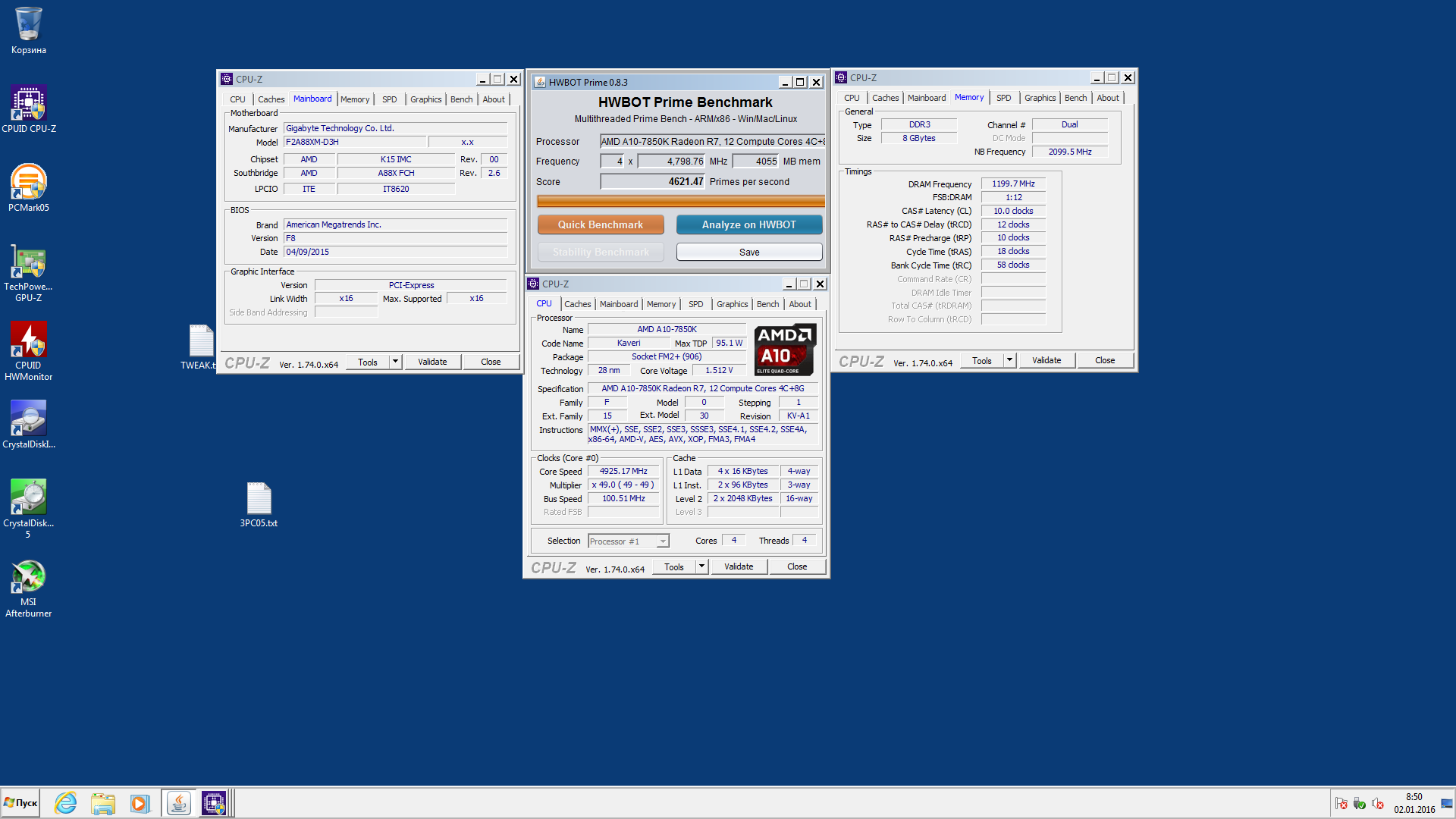This screenshot has width=1456, height=819.
Task: Click the Action Center flag tray icon
Action: pyautogui.click(x=1341, y=804)
